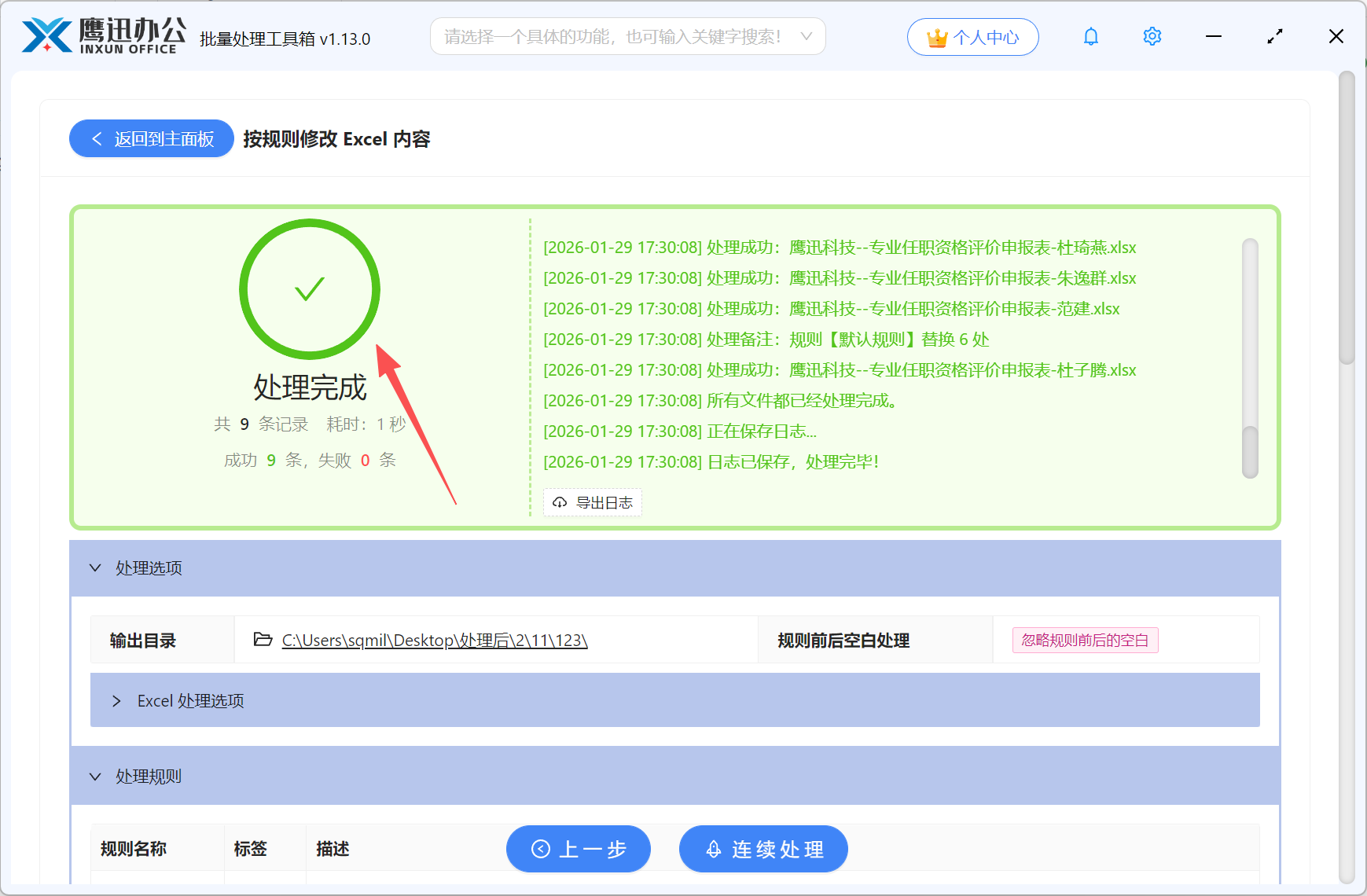Toggle the 忽略规则前后的空白 option

pos(1085,640)
